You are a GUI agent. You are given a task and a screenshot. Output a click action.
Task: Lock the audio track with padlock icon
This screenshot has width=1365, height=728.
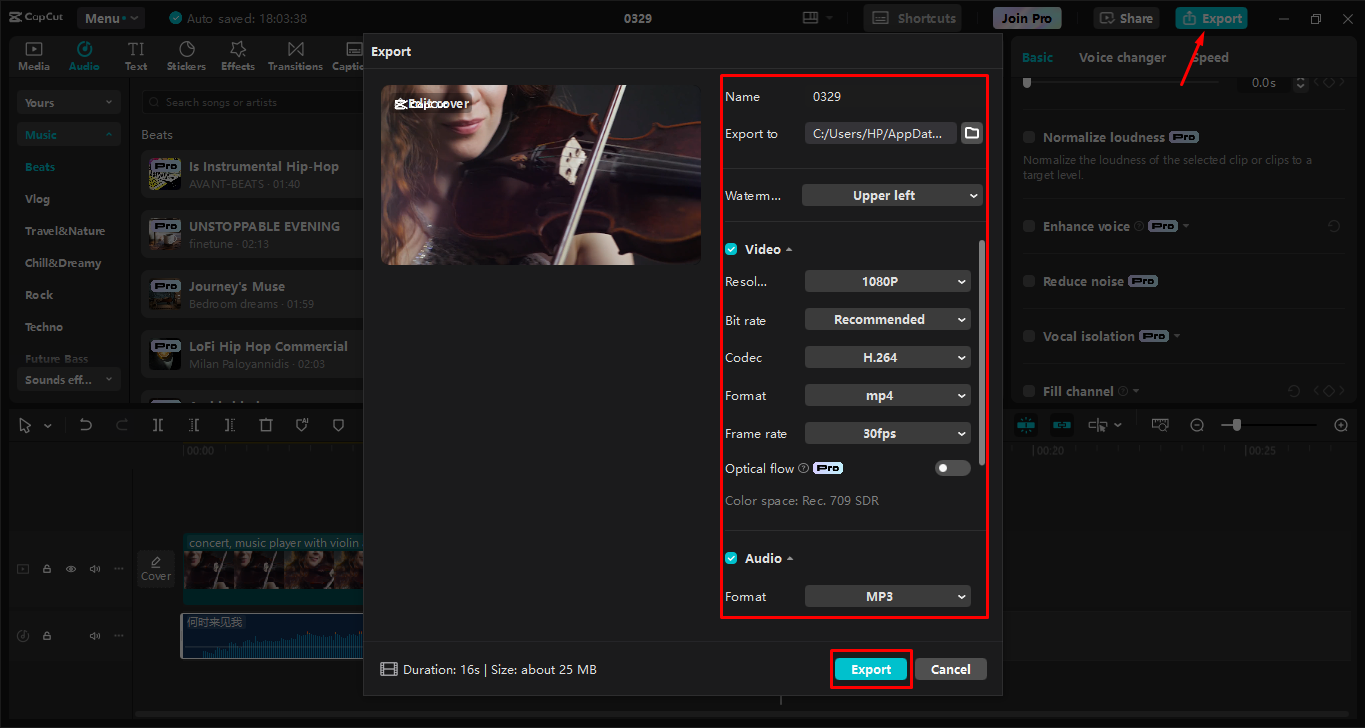click(47, 636)
